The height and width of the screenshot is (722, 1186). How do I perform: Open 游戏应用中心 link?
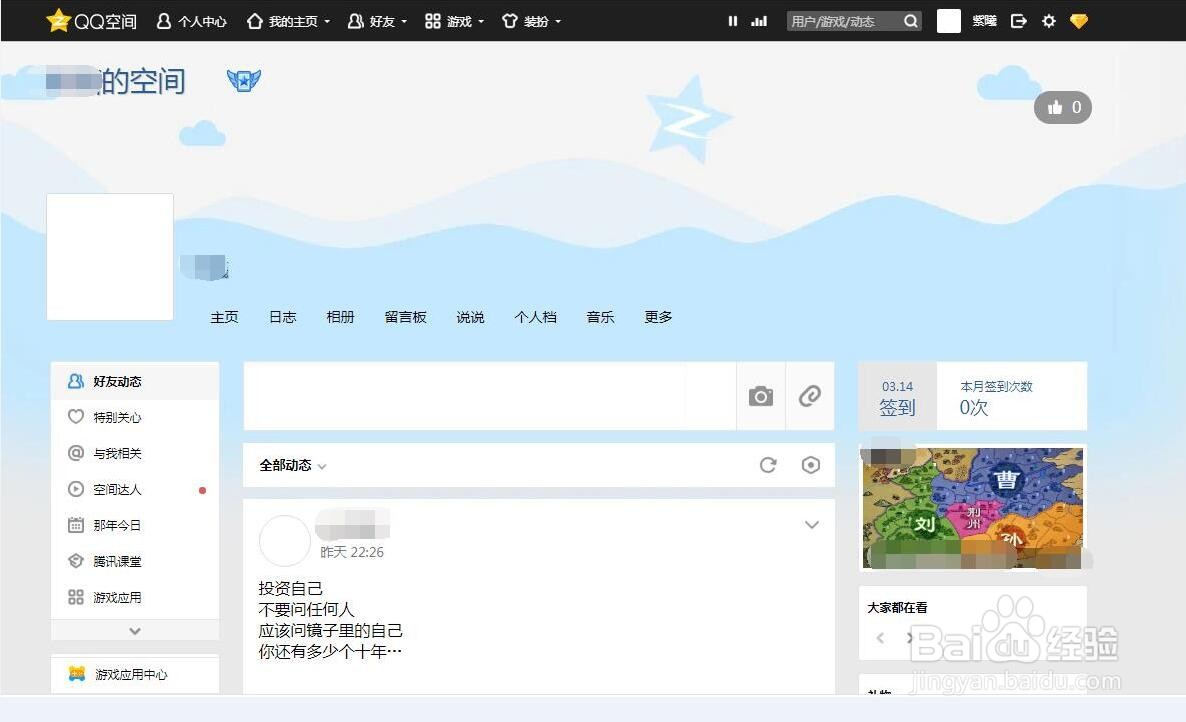point(130,674)
